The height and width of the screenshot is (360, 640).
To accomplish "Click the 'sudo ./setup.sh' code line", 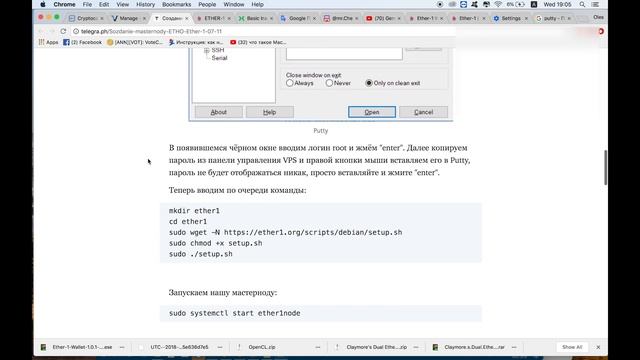I will point(200,254).
